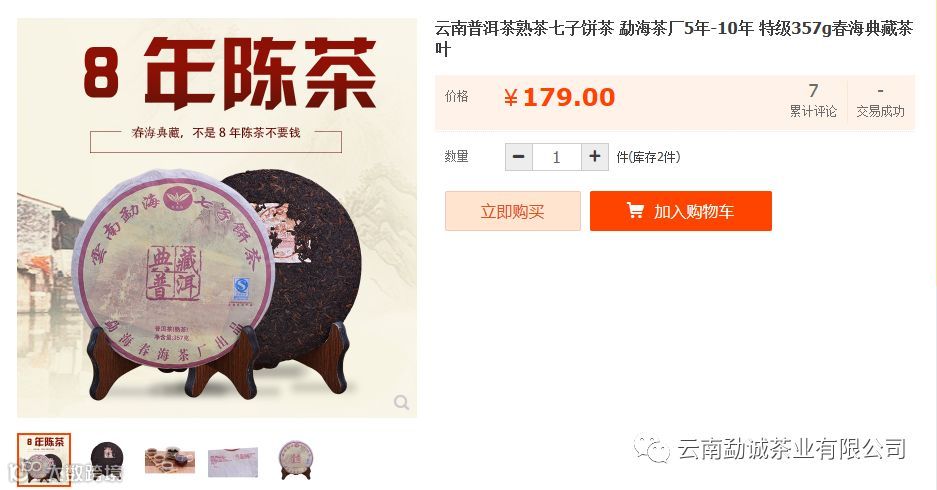Select the last thumbnail of cake on stand
The width and height of the screenshot is (937, 490).
pos(296,460)
